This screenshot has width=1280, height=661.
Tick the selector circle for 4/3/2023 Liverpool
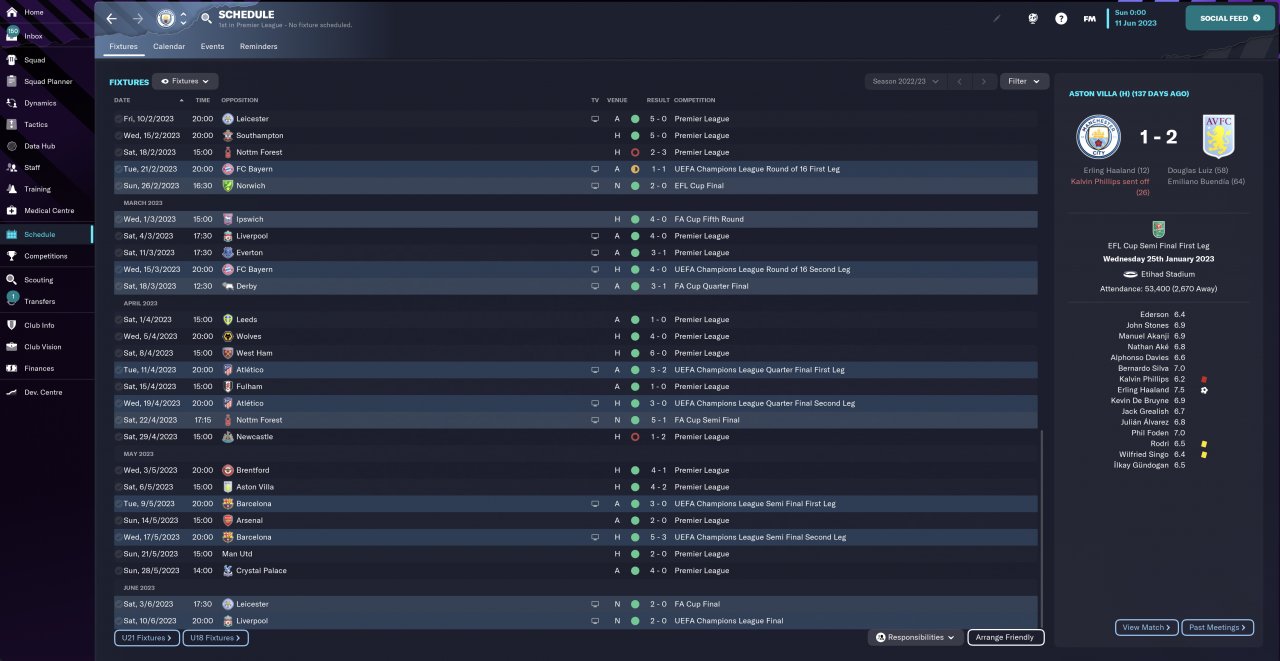119,236
